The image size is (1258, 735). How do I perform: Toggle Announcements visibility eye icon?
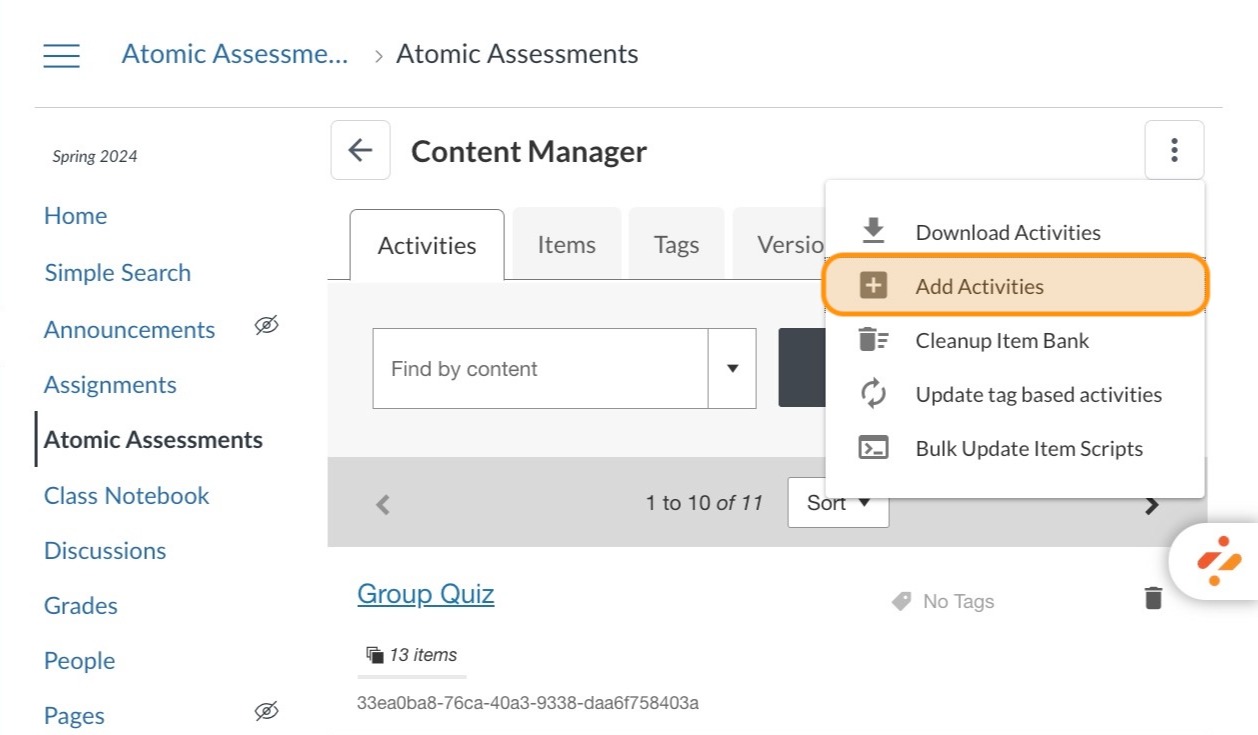266,325
